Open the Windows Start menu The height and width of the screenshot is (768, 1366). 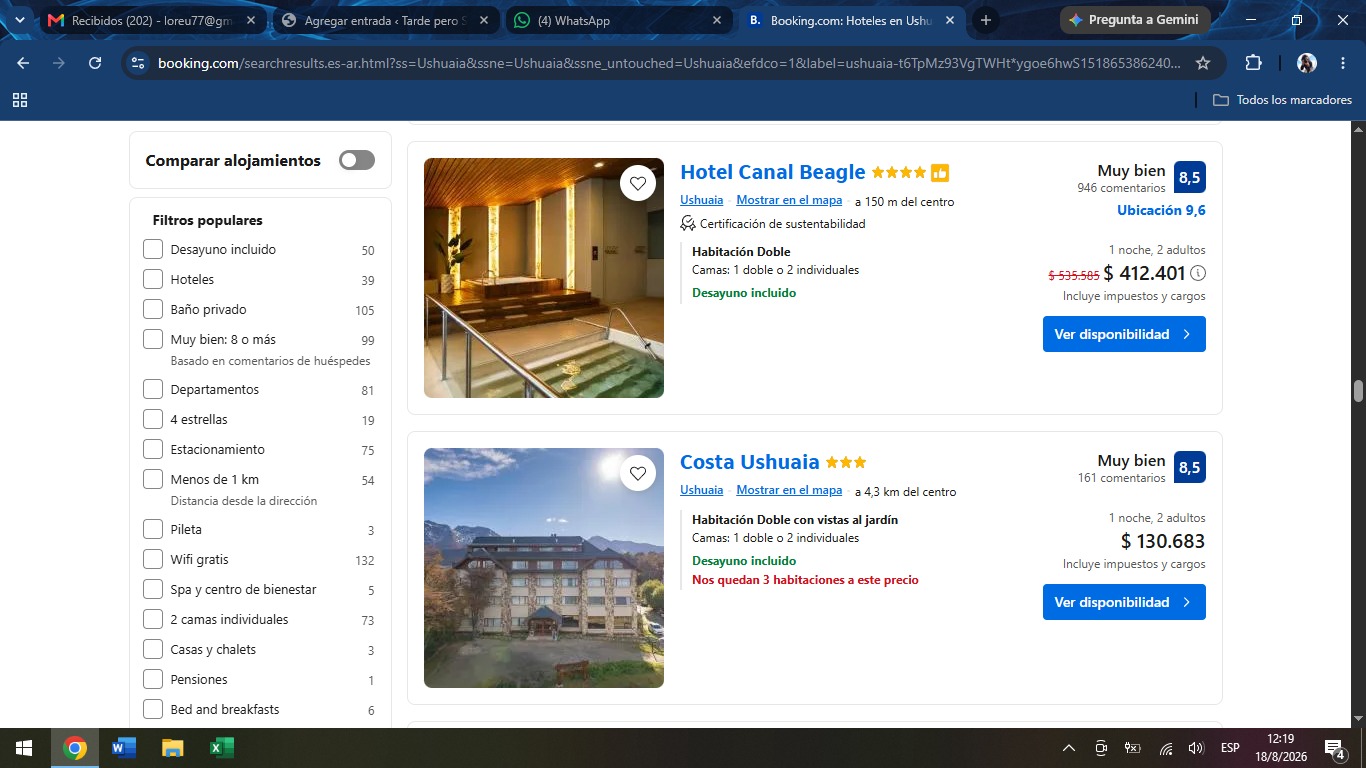(23, 748)
